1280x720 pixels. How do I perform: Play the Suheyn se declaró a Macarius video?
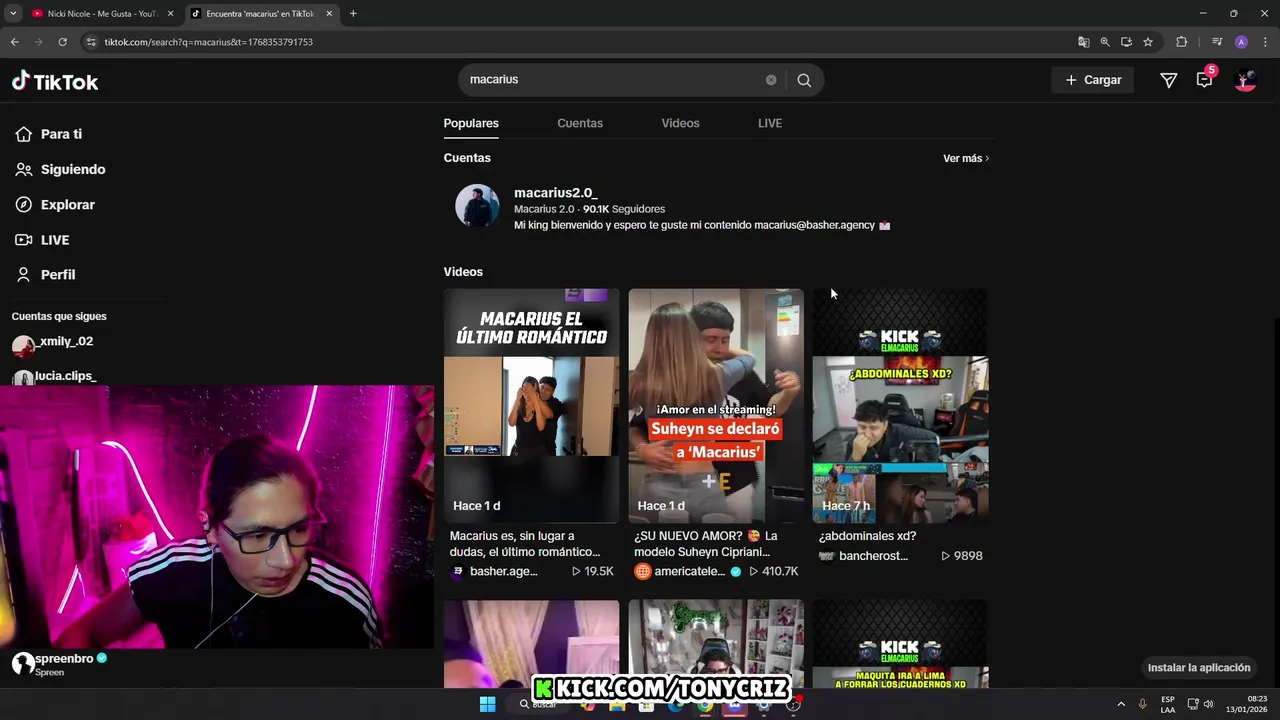(x=716, y=405)
